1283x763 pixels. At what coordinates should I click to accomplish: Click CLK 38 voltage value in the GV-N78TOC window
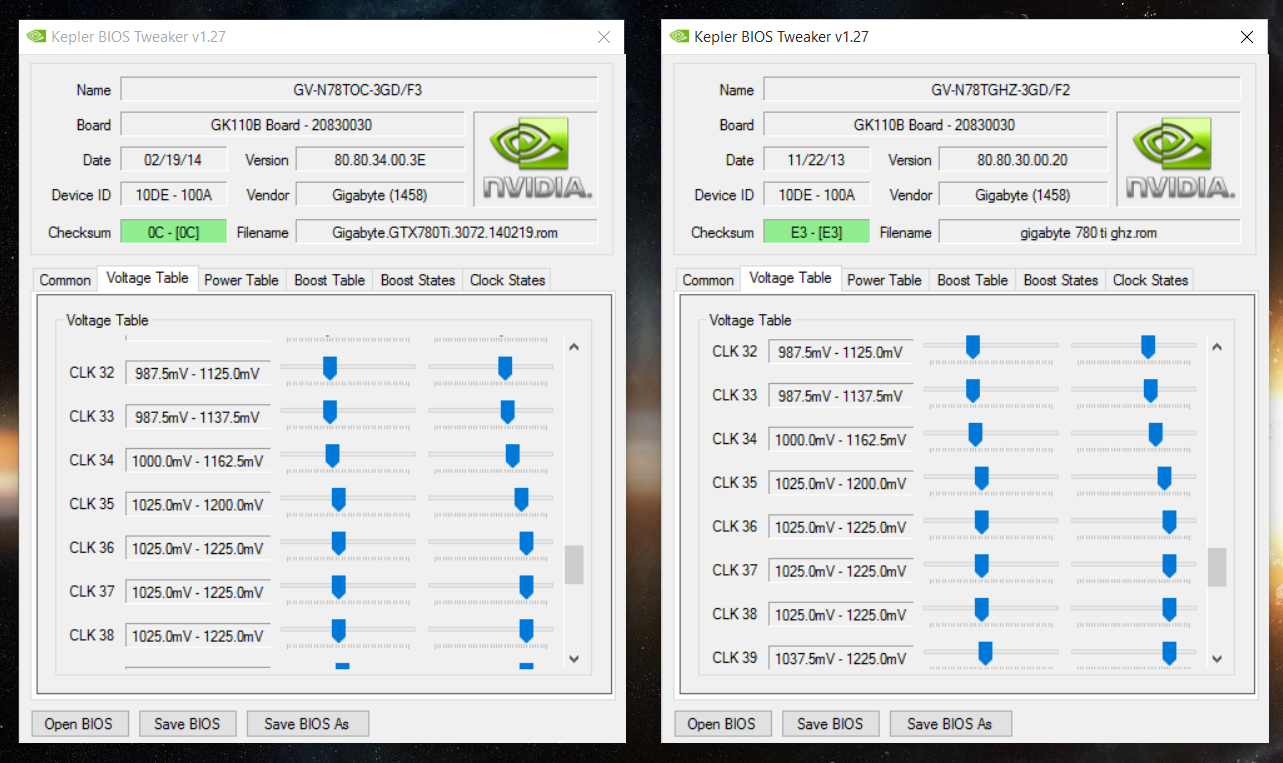198,636
